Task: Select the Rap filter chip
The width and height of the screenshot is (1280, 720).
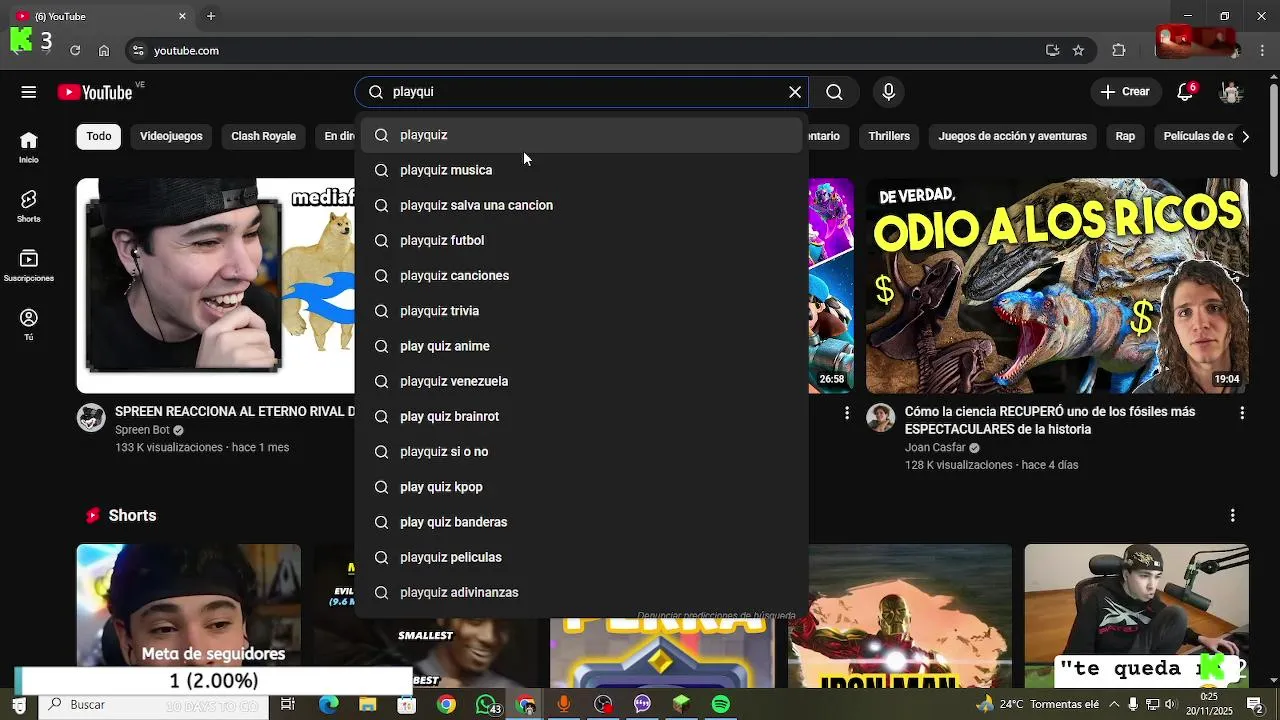Action: (1125, 136)
